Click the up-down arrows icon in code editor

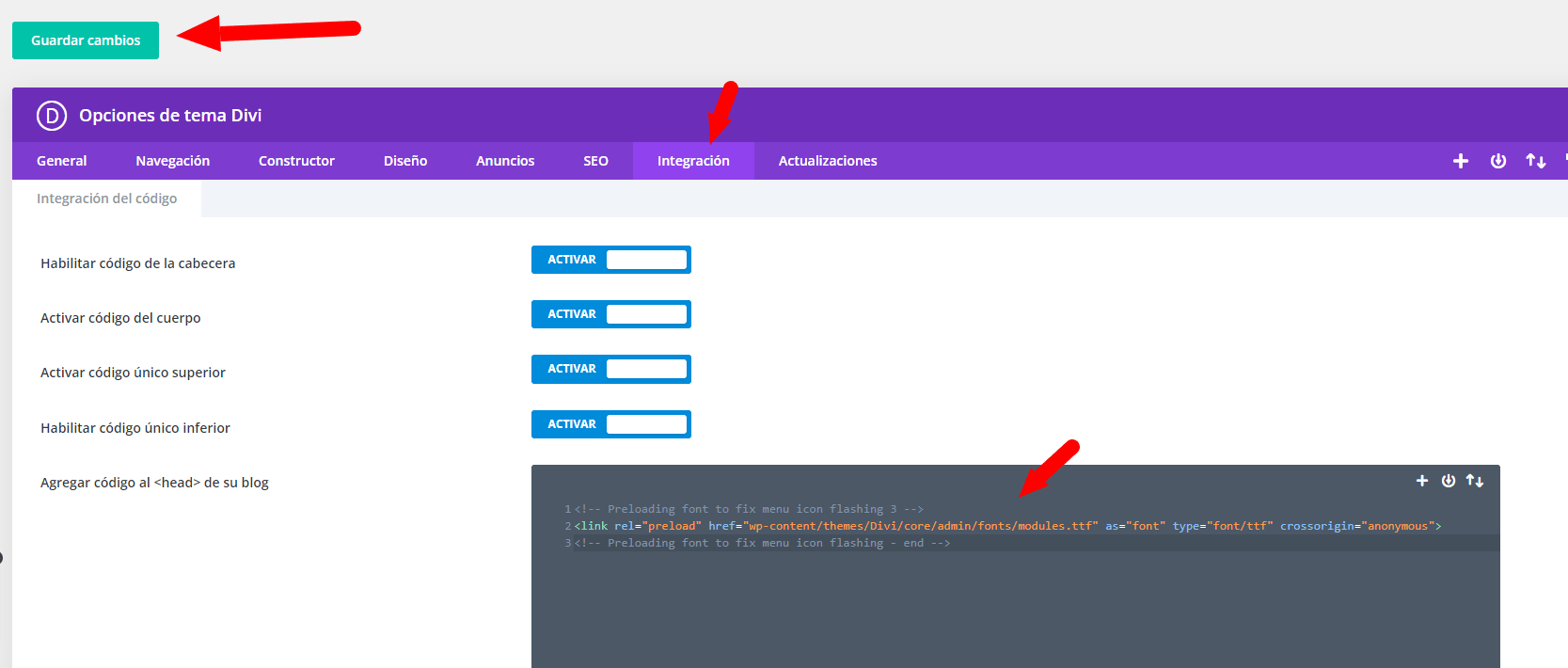[1475, 481]
